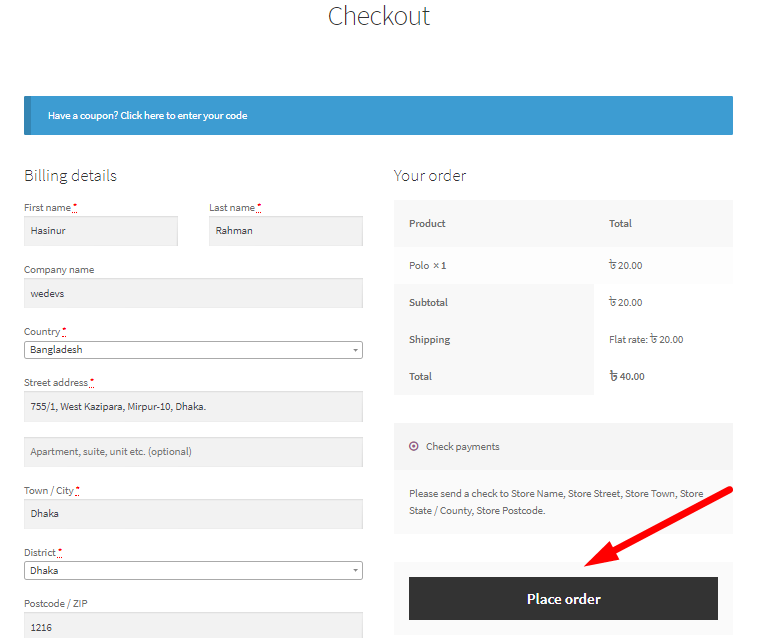The height and width of the screenshot is (638, 758).
Task: Click the Place order button
Action: coord(563,598)
